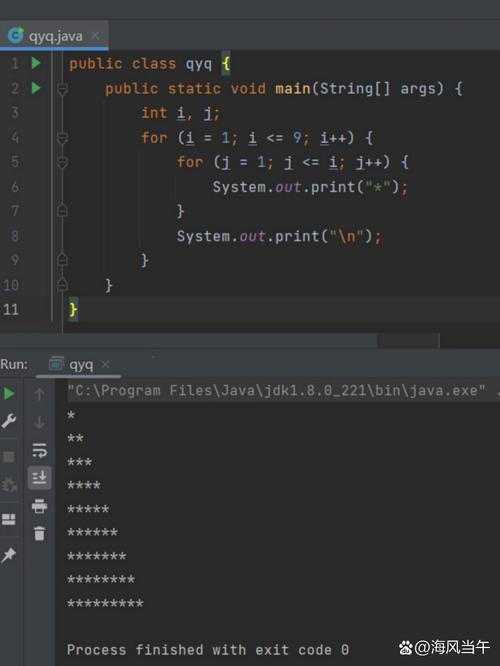Viewport: 500px width, 666px height.
Task: Toggle soft-wrap in console output
Action: click(x=40, y=450)
